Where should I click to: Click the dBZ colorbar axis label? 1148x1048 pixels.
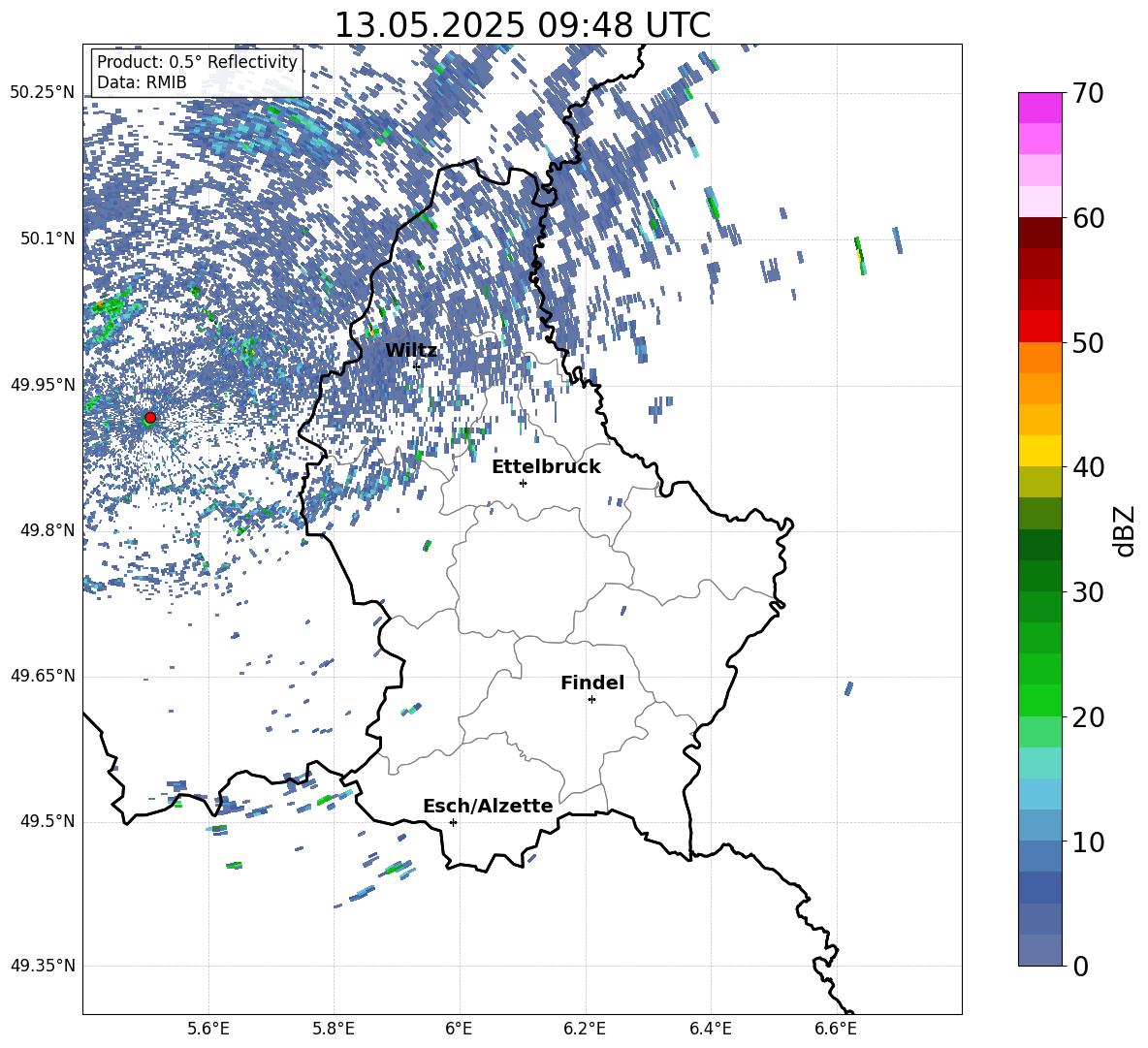pos(1126,530)
